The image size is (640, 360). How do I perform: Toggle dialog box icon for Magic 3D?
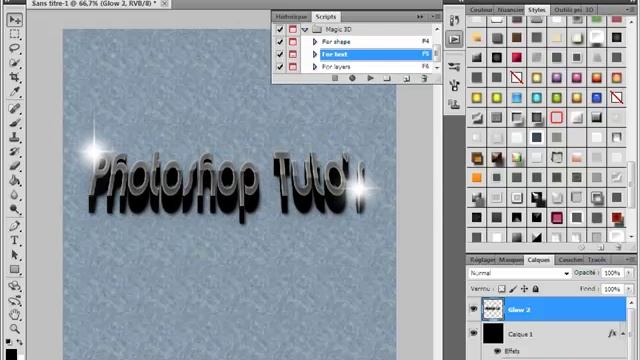[293, 29]
